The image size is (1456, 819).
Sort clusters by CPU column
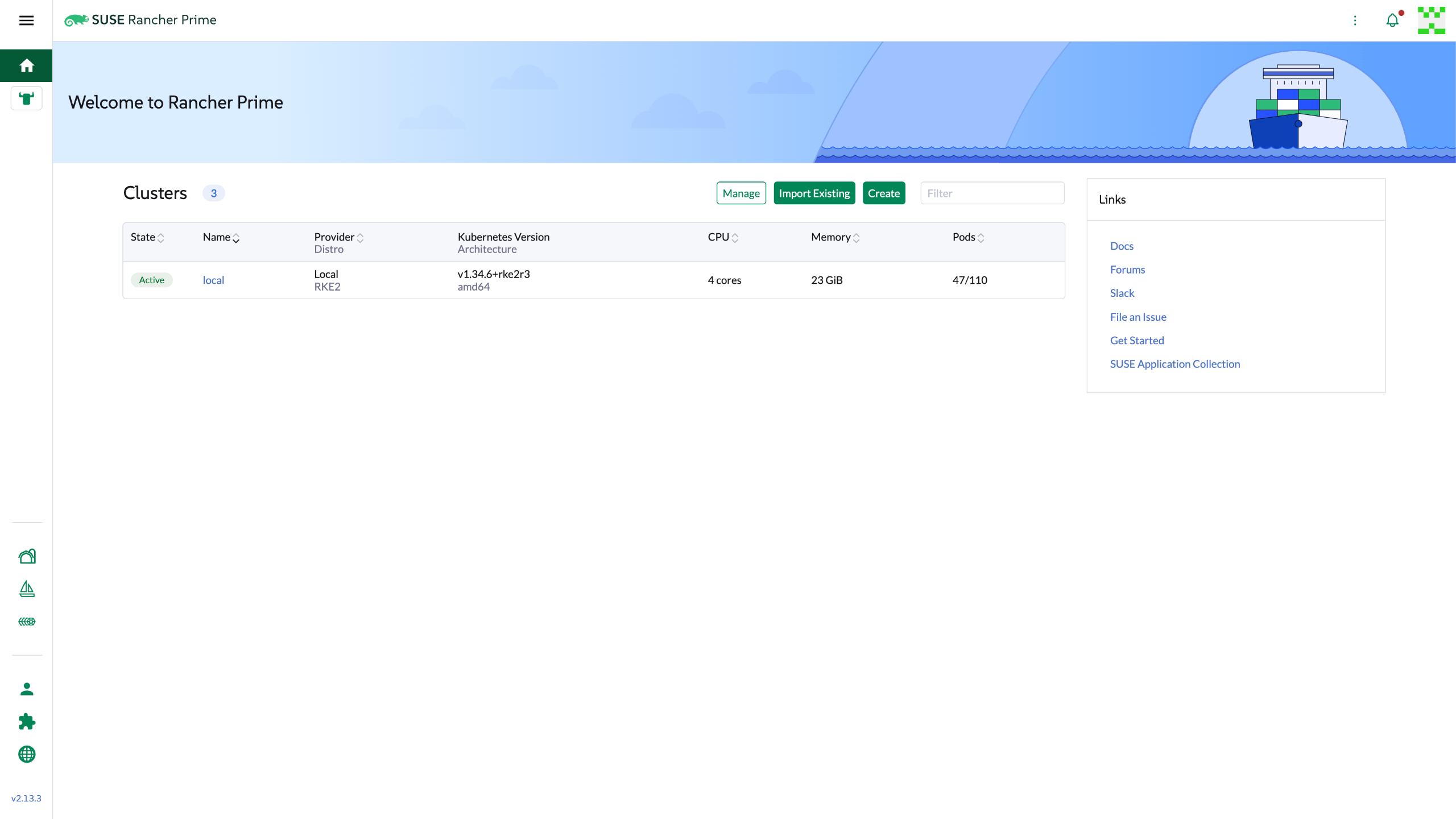point(723,237)
